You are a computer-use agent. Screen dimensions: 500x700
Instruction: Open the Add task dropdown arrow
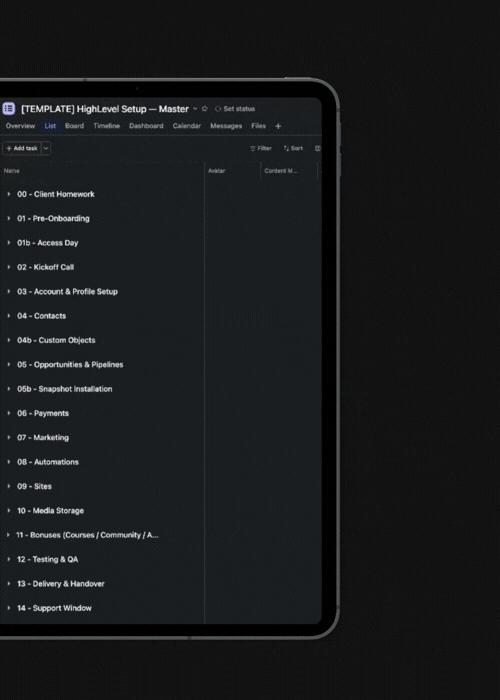click(x=46, y=148)
